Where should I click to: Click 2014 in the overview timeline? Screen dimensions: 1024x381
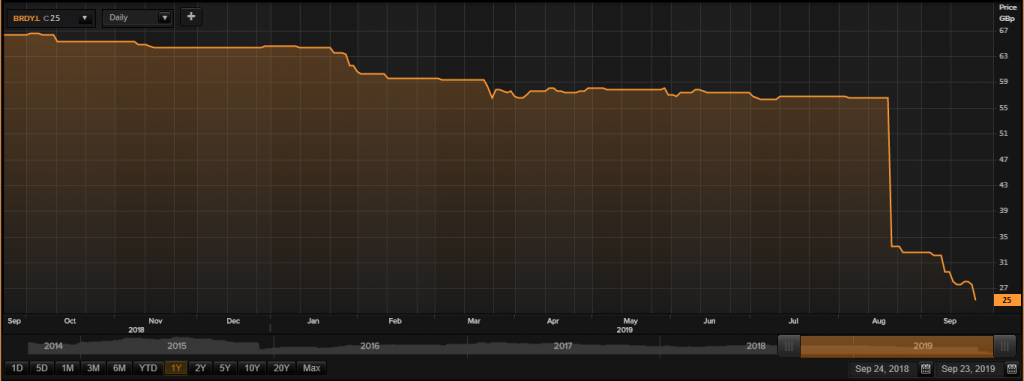(54, 346)
